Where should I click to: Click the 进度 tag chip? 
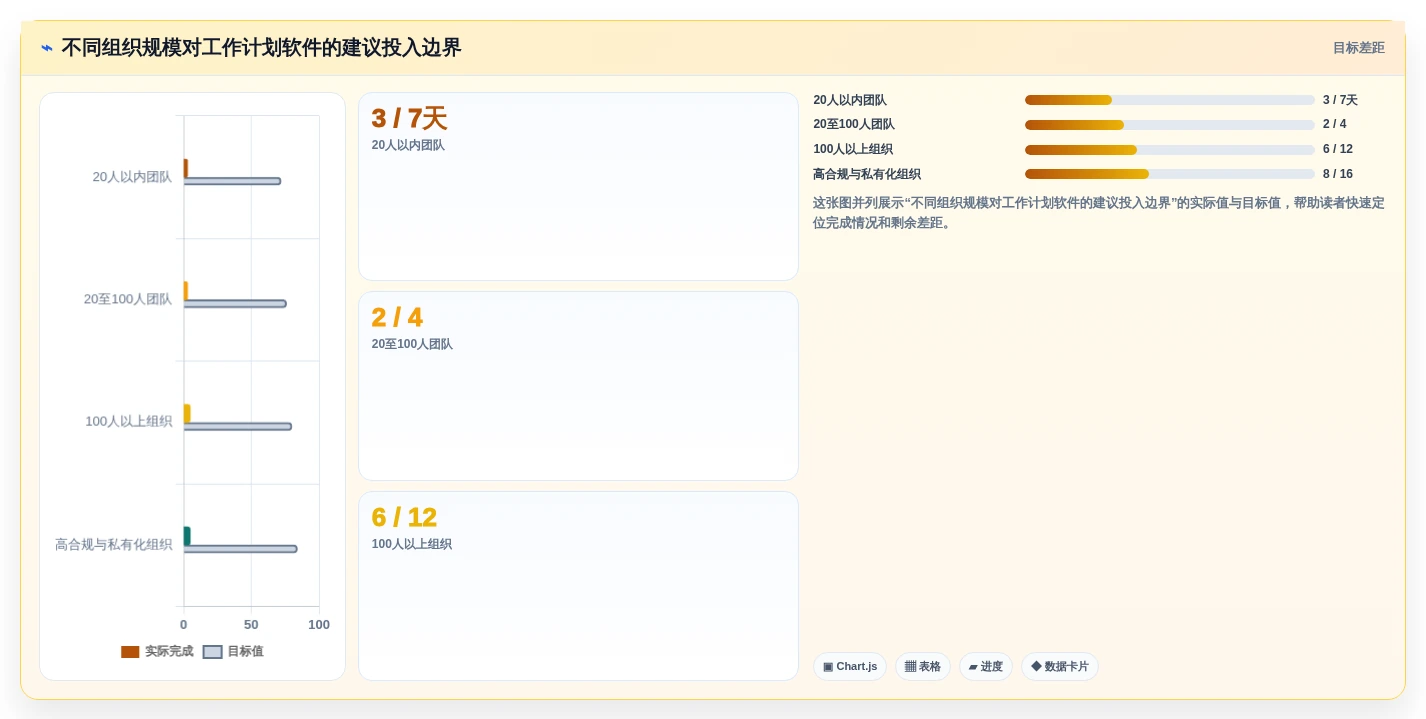986,667
